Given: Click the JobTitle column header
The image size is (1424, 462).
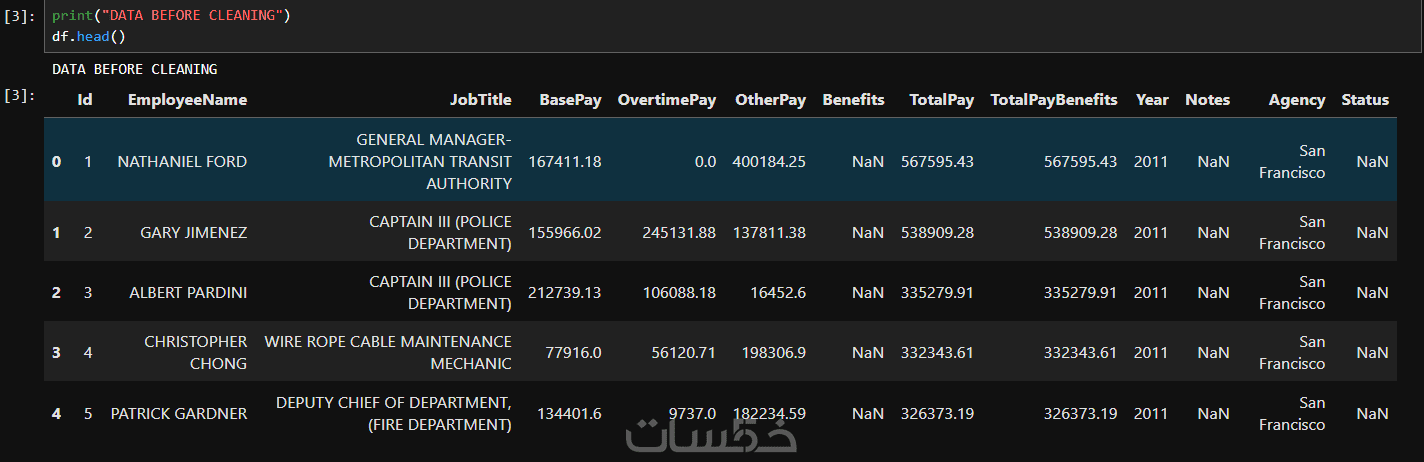Looking at the screenshot, I should pos(480,100).
